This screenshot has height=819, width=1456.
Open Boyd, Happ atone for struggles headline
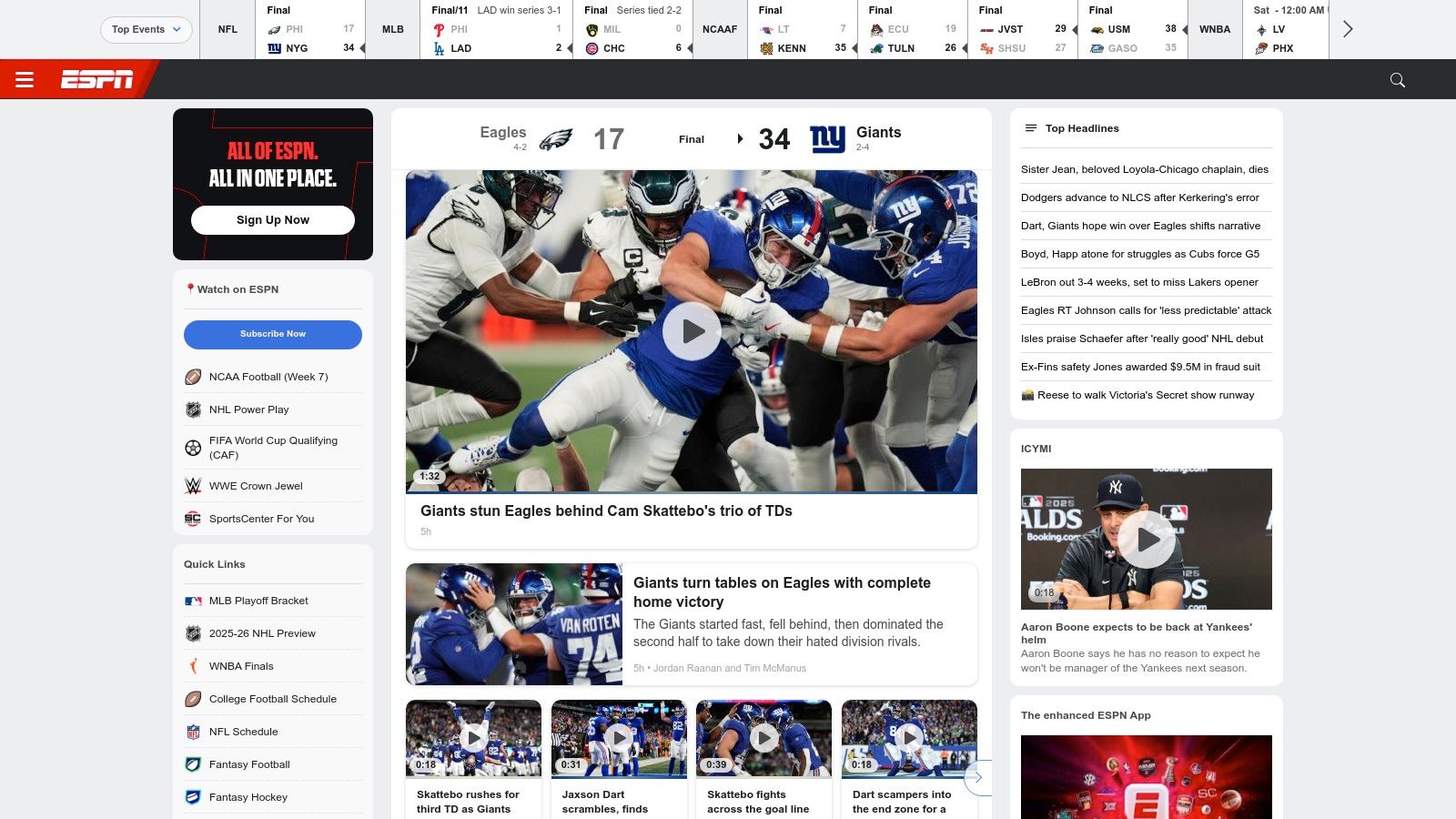point(1140,254)
